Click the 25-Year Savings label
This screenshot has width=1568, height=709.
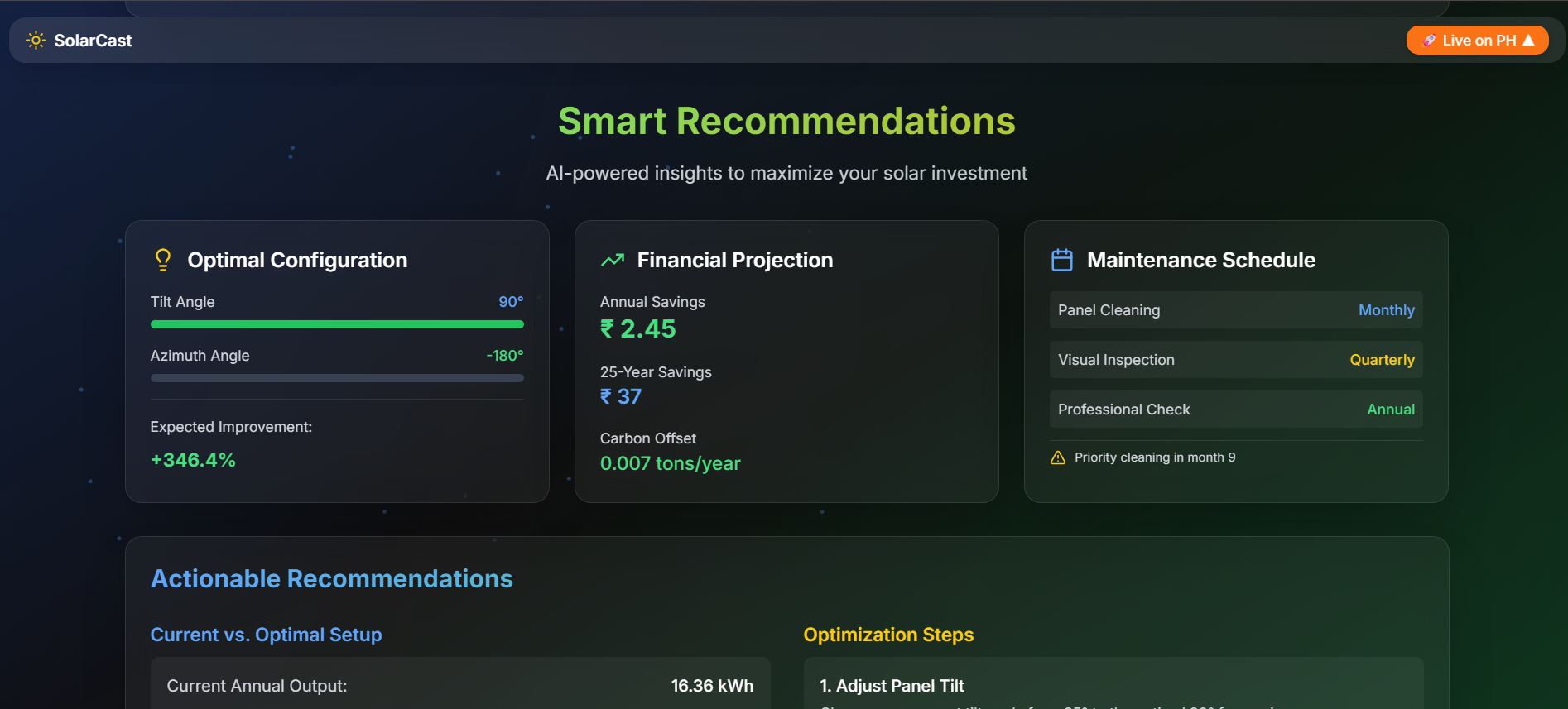click(656, 372)
